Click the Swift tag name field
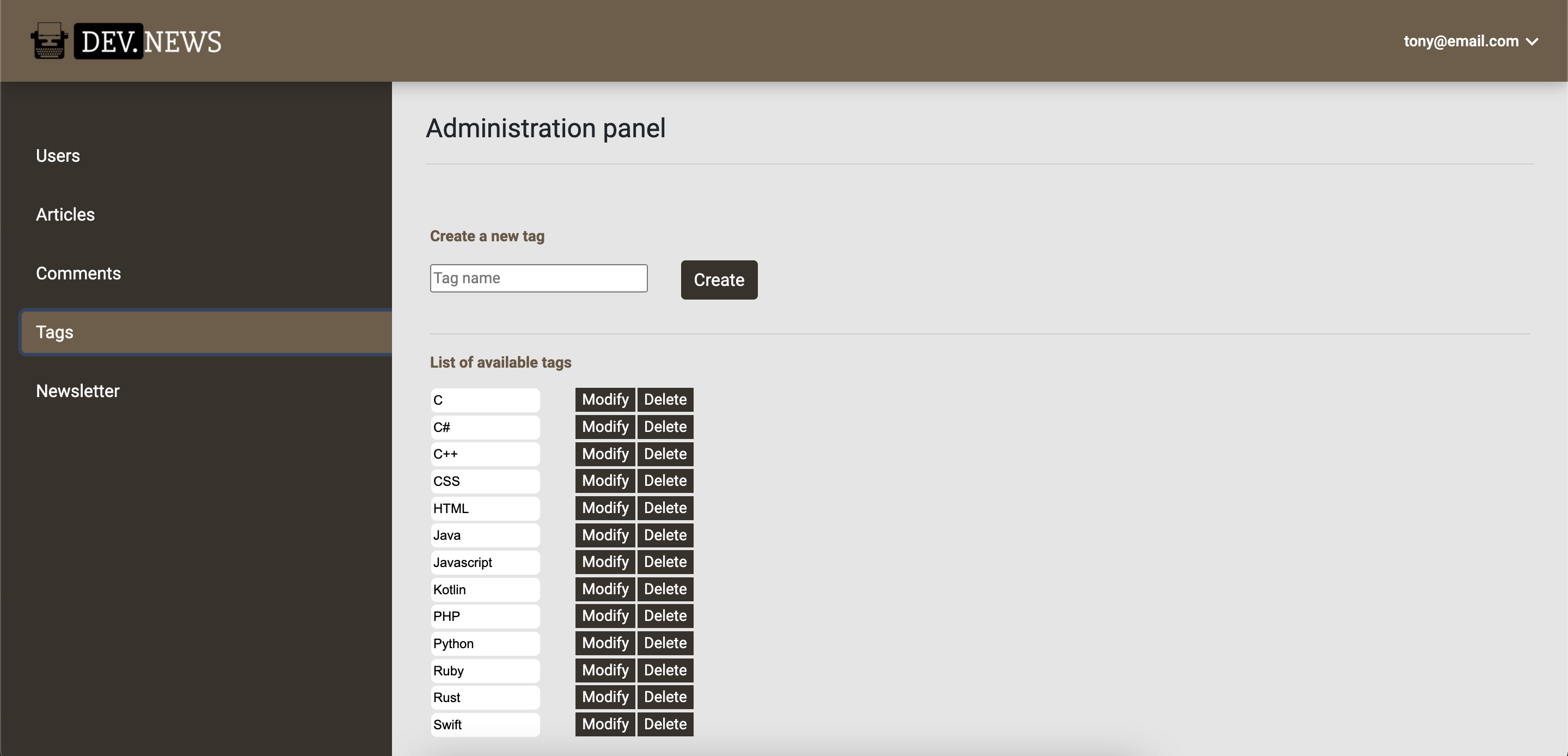 [x=485, y=724]
